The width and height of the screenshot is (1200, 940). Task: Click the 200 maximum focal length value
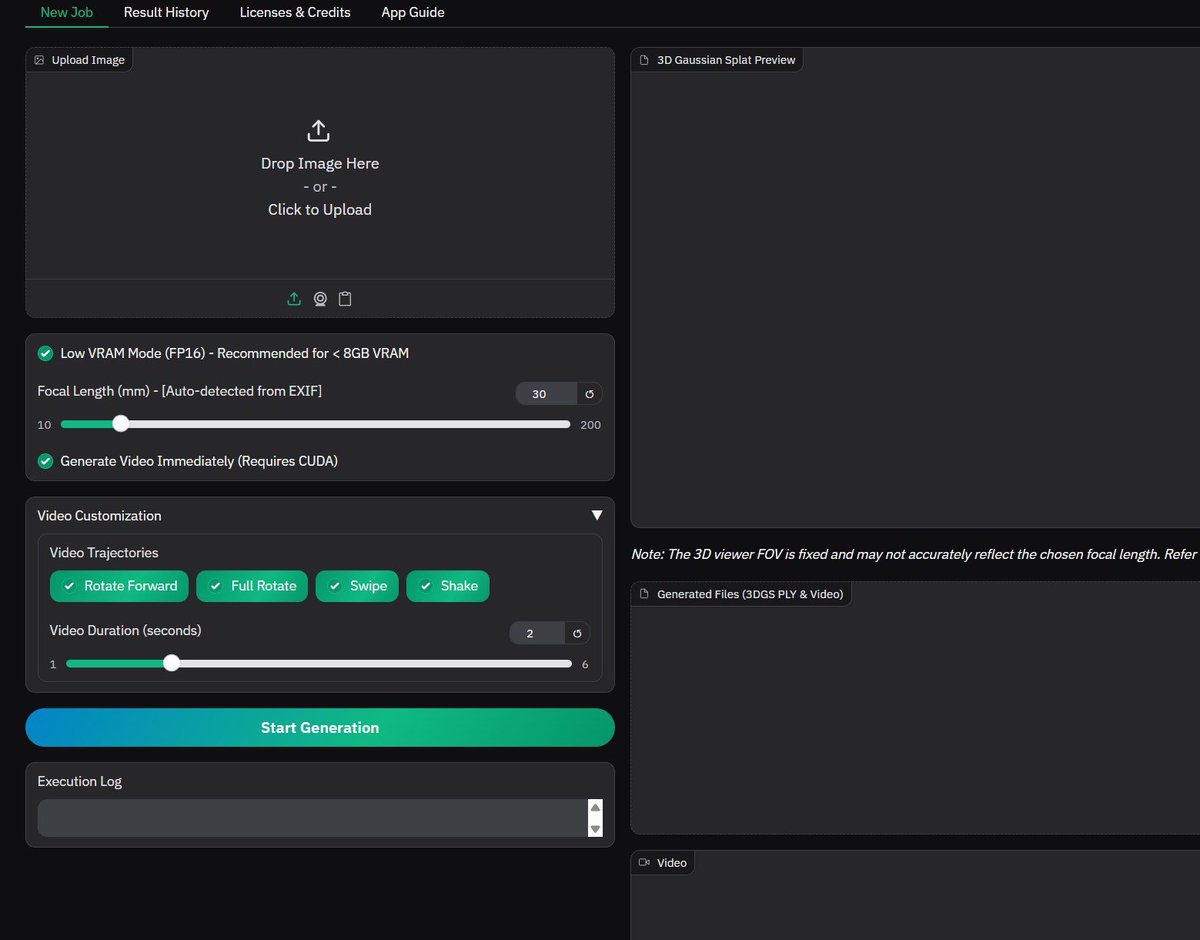click(x=590, y=425)
